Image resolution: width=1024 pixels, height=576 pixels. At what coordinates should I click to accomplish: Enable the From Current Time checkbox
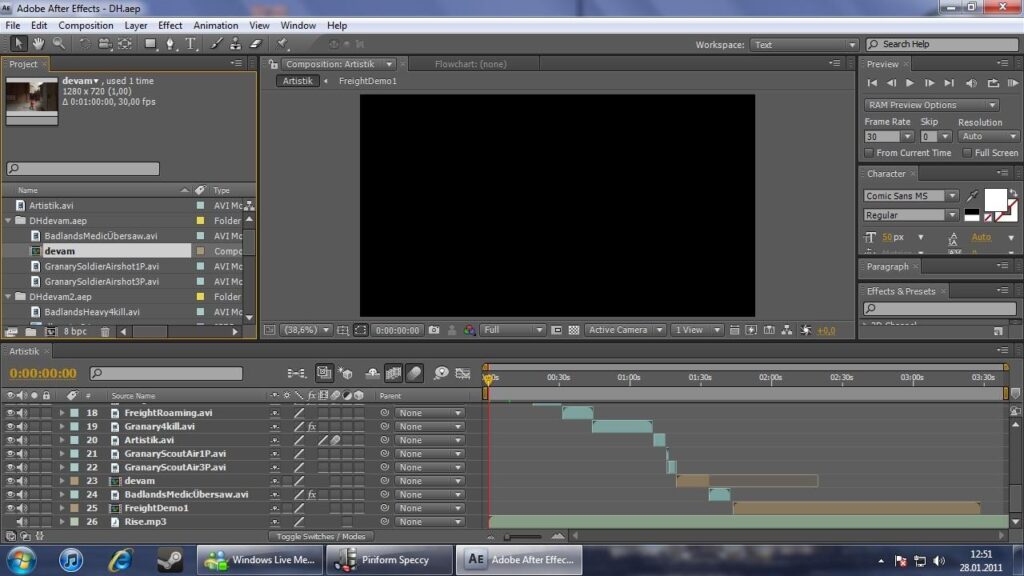[x=869, y=153]
